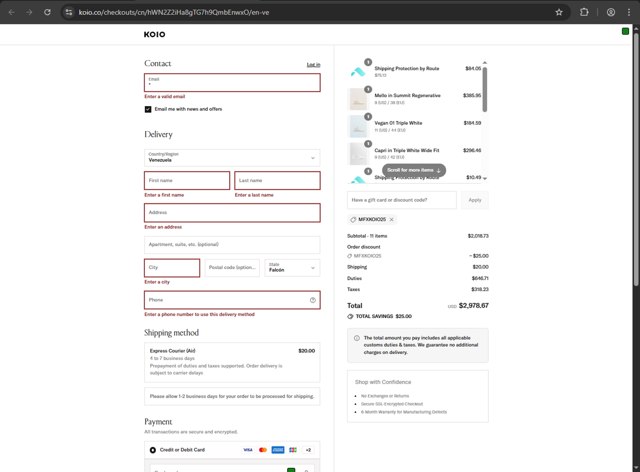Click the item list scroll-down arrow

pos(484,178)
